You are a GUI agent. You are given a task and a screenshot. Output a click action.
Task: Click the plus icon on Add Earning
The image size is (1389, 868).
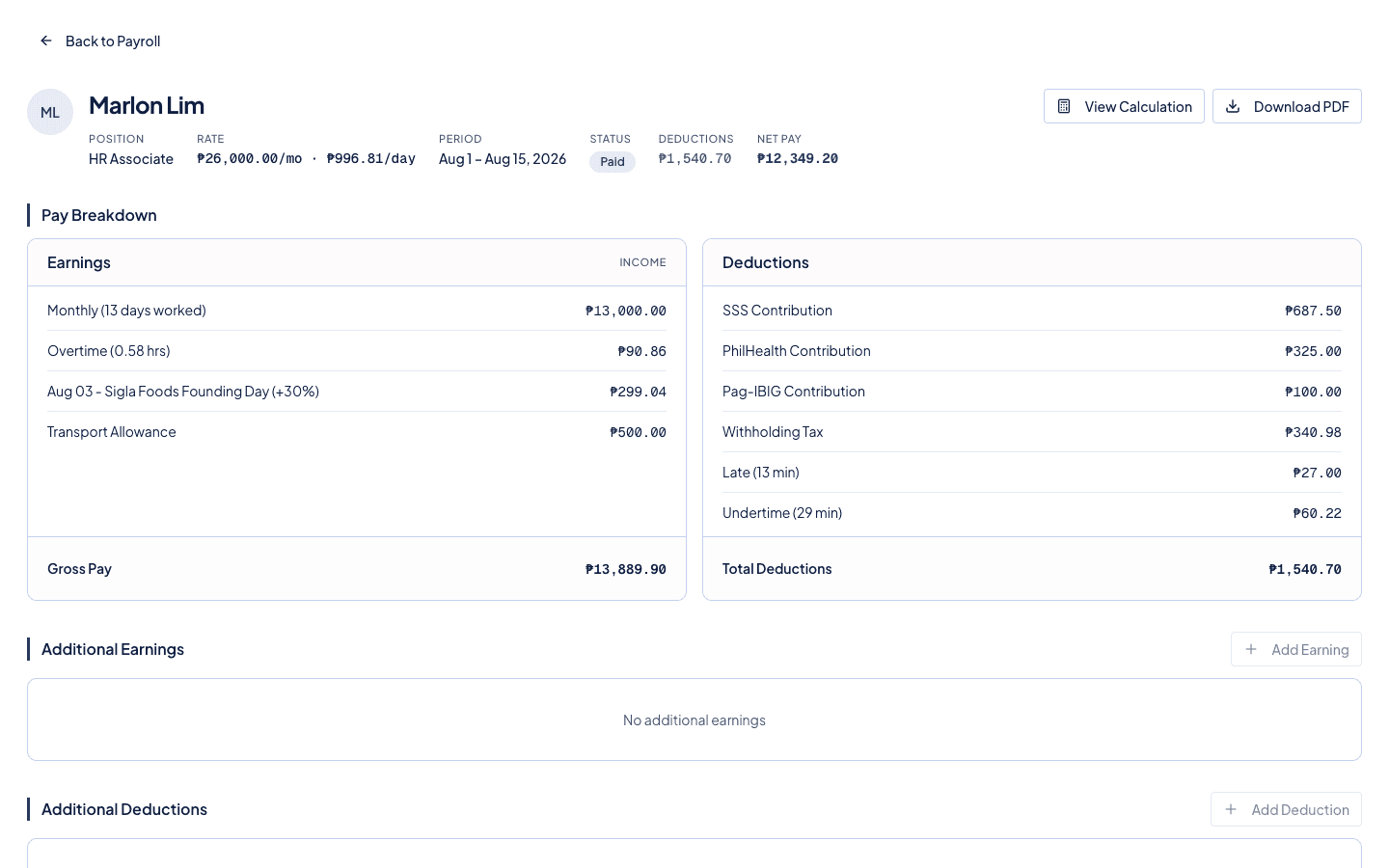1251,649
